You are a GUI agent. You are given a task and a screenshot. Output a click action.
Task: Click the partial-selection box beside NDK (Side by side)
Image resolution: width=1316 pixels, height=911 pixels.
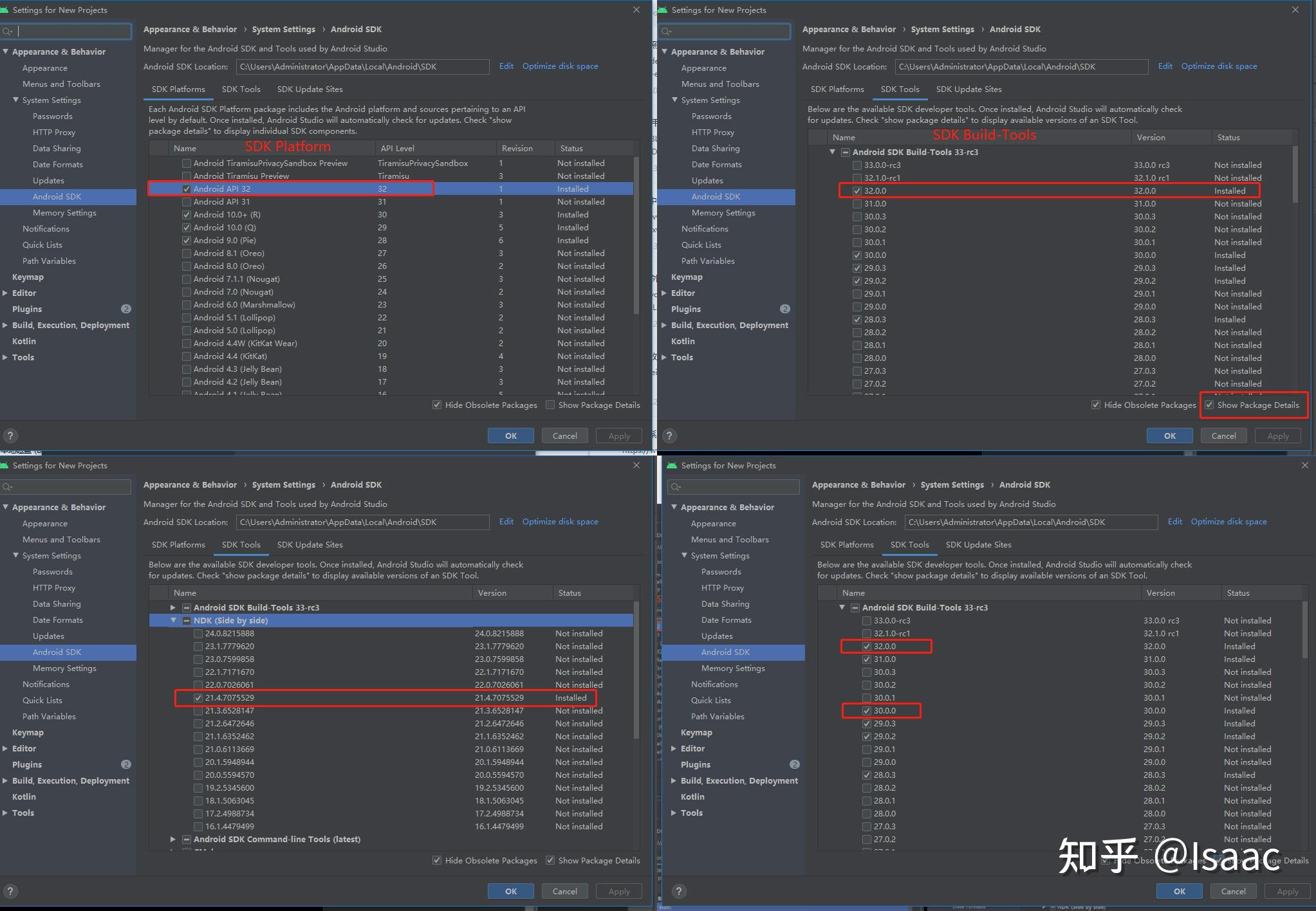pos(187,621)
